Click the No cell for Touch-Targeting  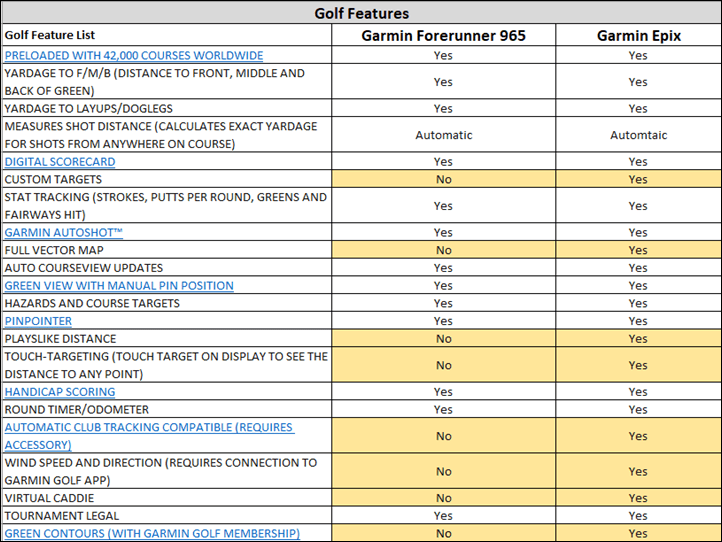443,365
